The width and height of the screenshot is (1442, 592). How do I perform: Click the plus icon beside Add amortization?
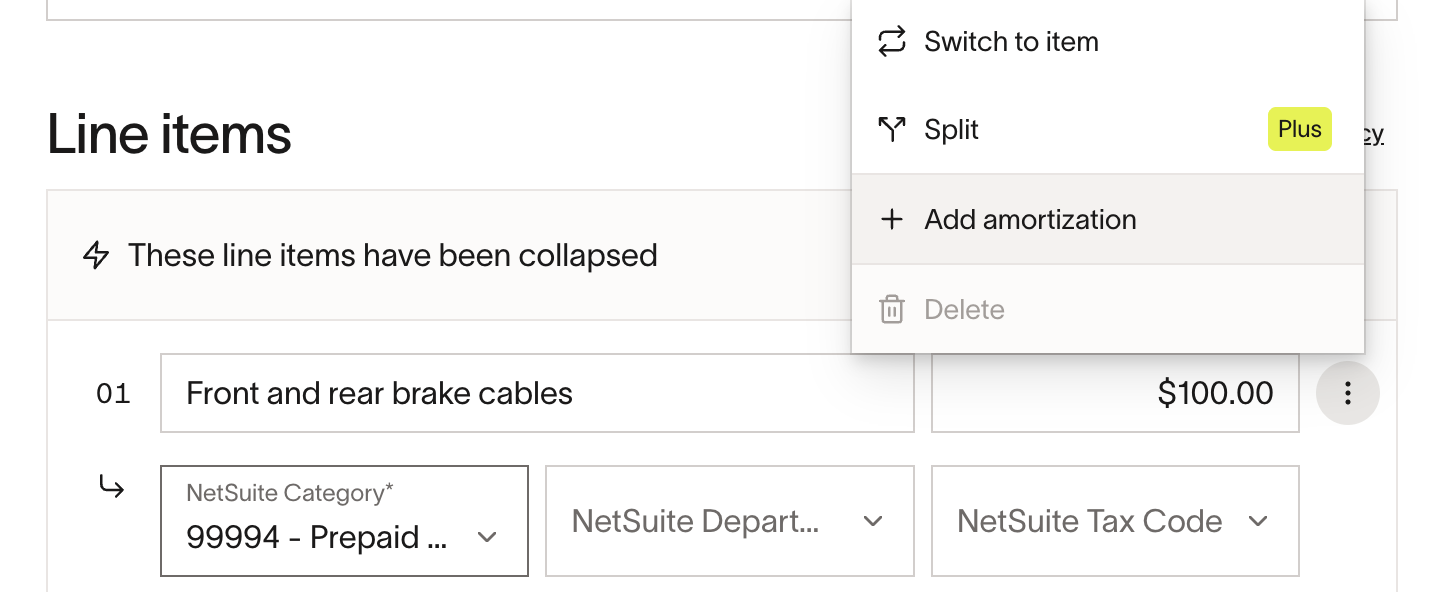pos(891,220)
